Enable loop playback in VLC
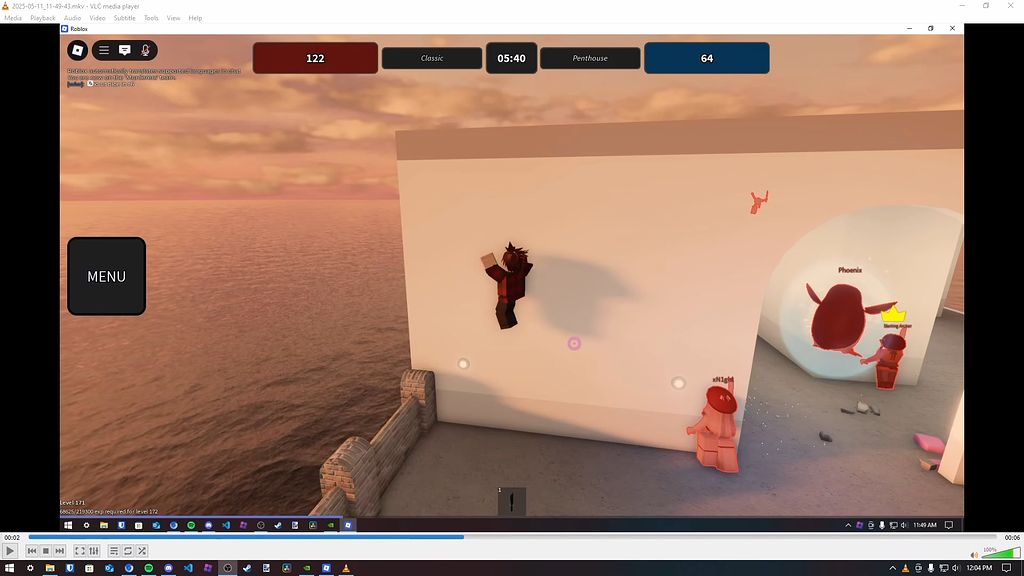1024x576 pixels. click(x=126, y=550)
